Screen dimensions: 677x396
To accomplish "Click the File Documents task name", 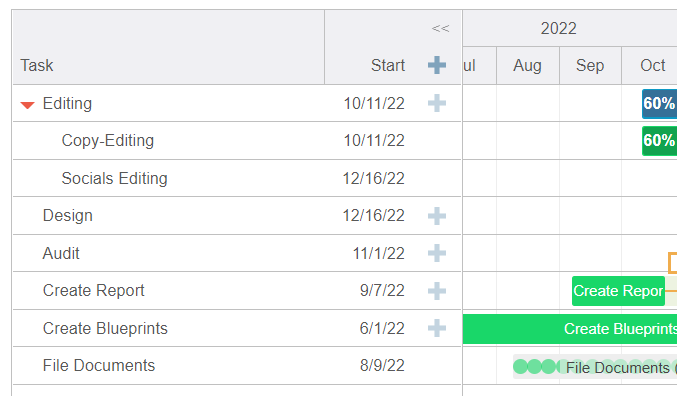I will (x=99, y=366).
